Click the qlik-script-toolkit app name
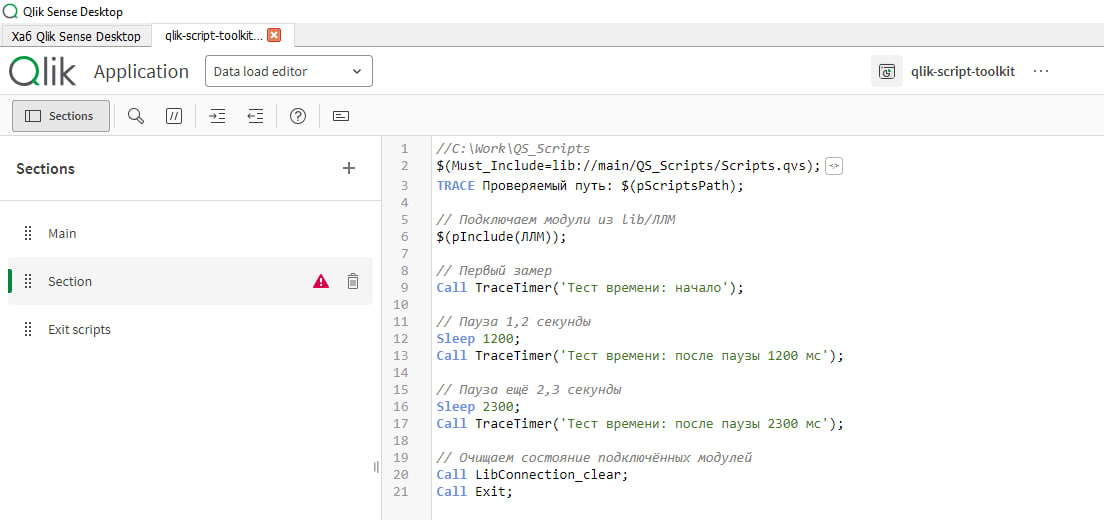This screenshot has height=520, width=1104. [x=963, y=72]
